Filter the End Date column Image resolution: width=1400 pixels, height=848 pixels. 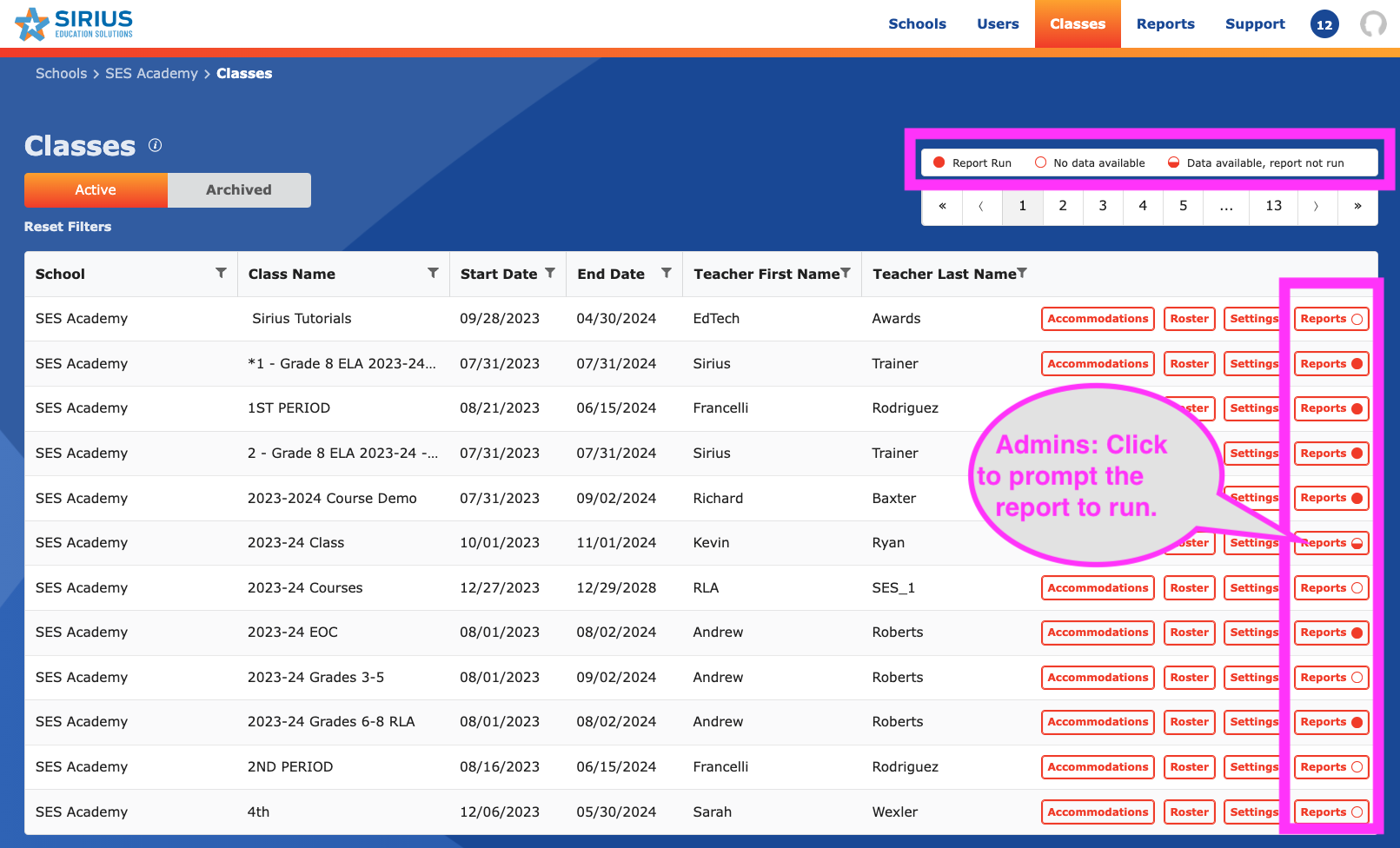[x=667, y=273]
